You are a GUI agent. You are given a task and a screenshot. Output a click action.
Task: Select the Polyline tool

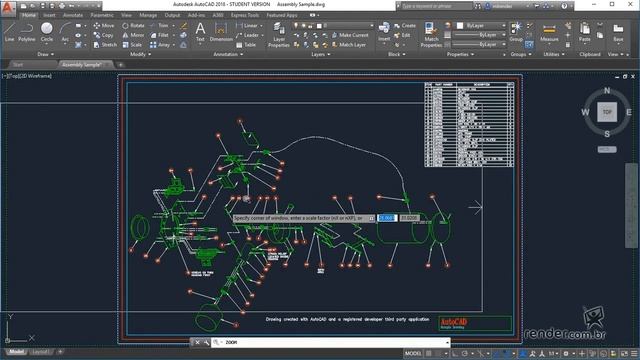27,32
